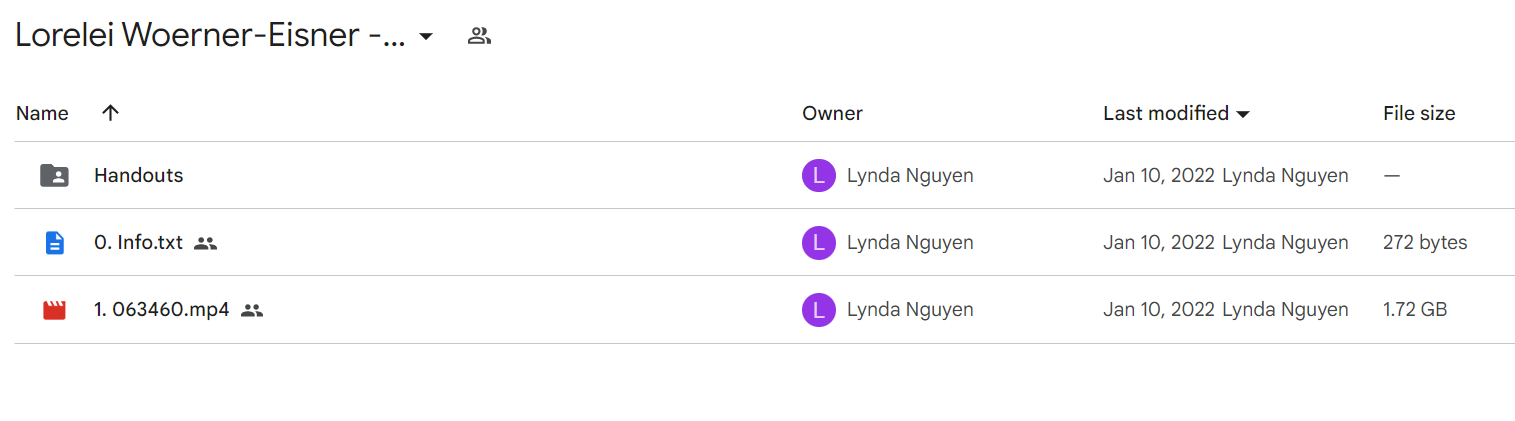This screenshot has height=421, width=1515.
Task: Click Lynda Nguyen avatar in 063460.mp4 row
Action: [x=818, y=310]
